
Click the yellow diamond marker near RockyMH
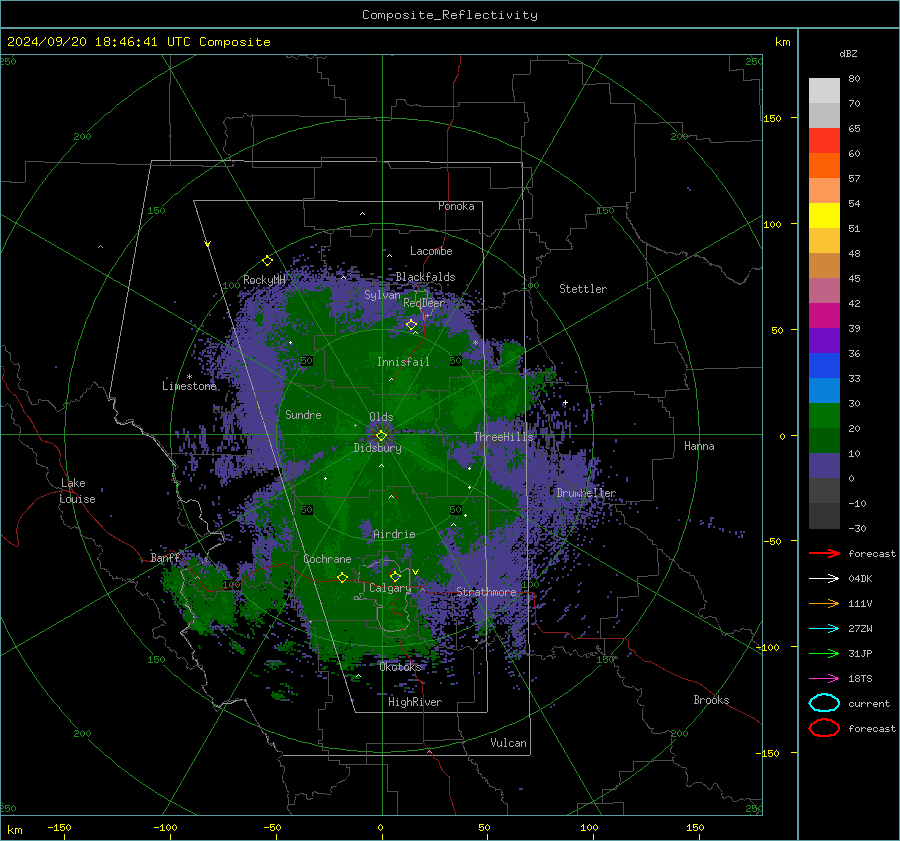click(267, 261)
